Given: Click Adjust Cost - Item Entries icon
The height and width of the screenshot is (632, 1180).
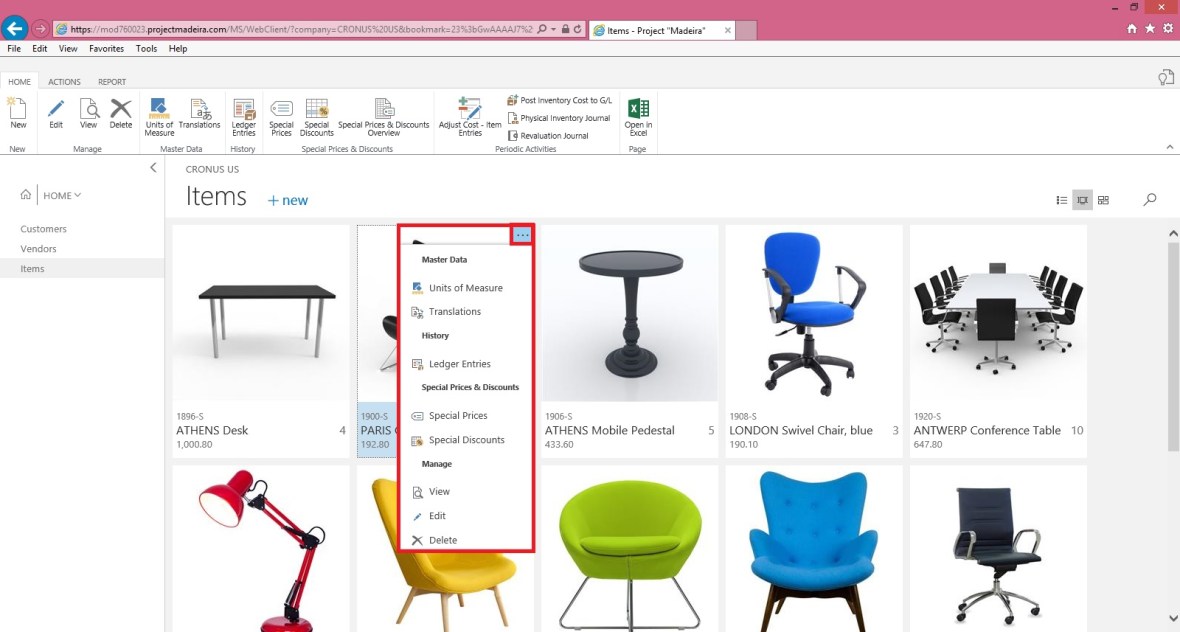Looking at the screenshot, I should [470, 116].
